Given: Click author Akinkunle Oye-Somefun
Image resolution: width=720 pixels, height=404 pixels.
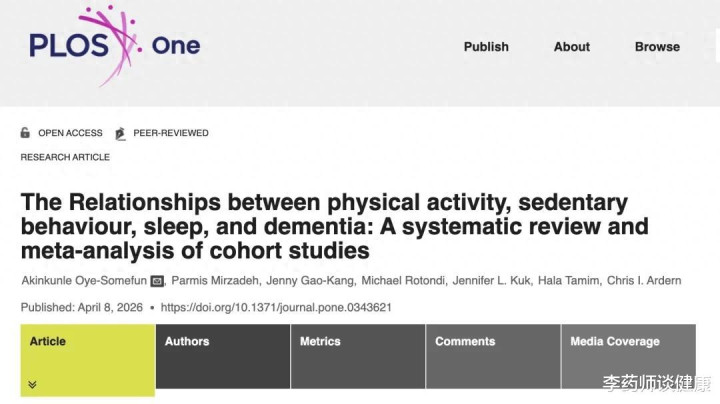Looking at the screenshot, I should pos(91,281).
